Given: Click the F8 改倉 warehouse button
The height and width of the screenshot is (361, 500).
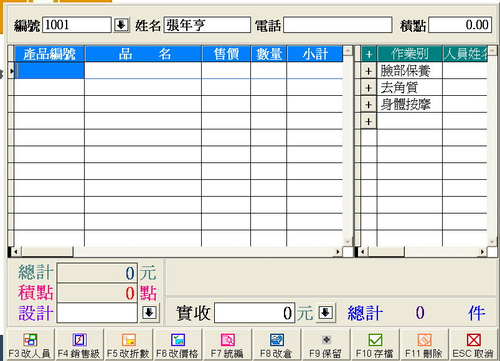Looking at the screenshot, I should [x=276, y=345].
